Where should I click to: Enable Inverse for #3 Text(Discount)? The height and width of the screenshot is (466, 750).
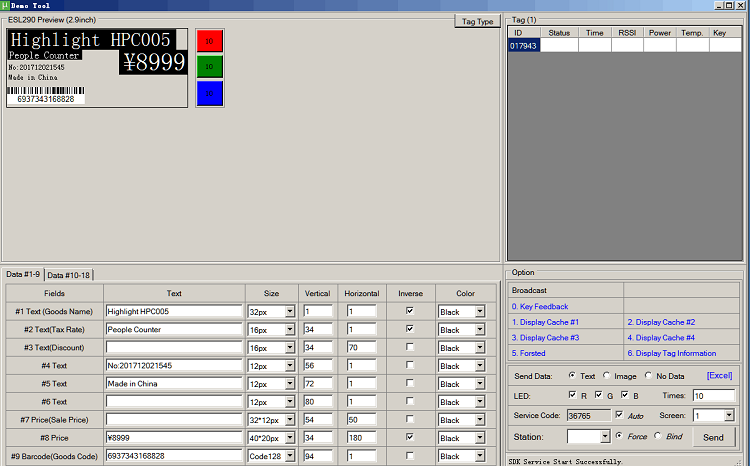(x=410, y=347)
